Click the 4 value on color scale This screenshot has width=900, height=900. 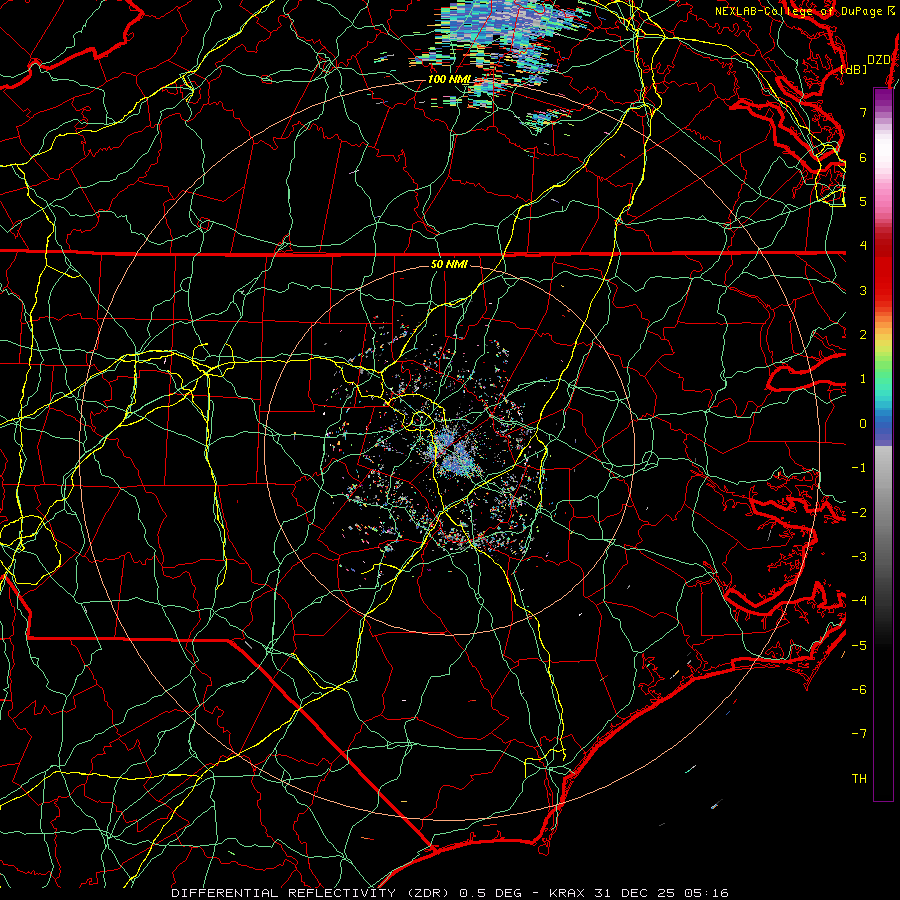[863, 246]
